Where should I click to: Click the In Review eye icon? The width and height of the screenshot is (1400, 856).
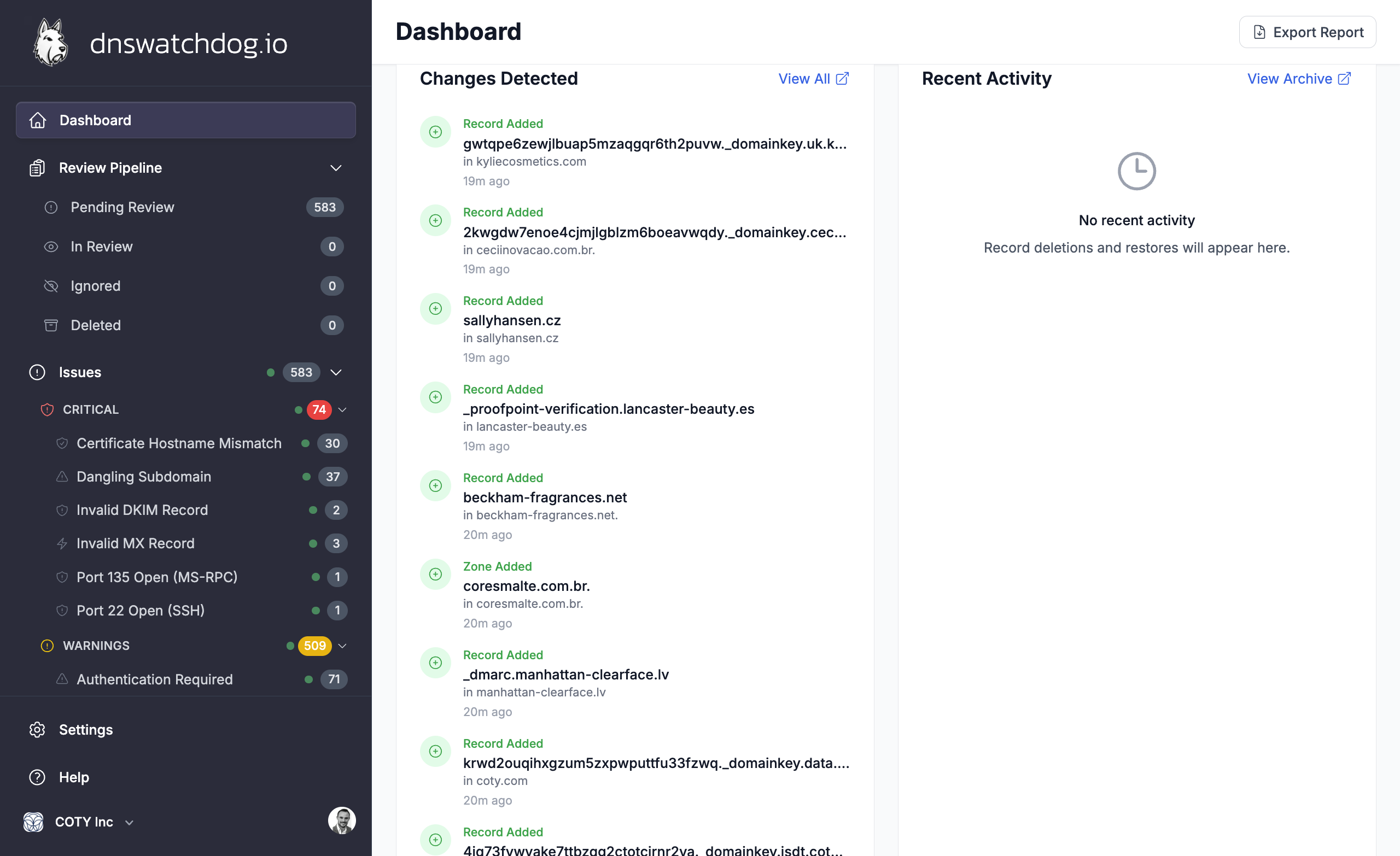(x=51, y=247)
